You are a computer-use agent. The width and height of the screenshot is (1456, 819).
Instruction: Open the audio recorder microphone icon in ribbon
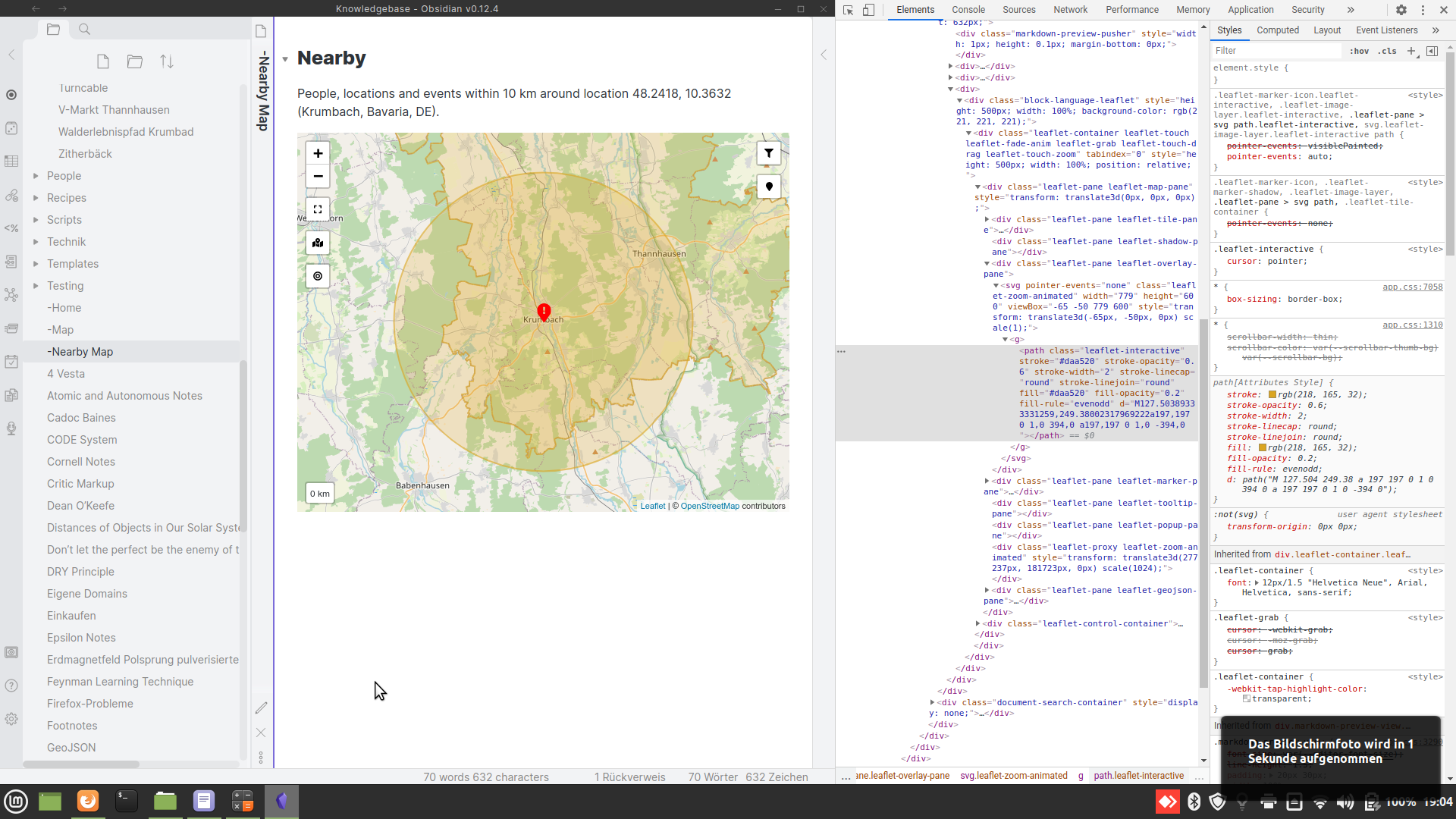11,428
